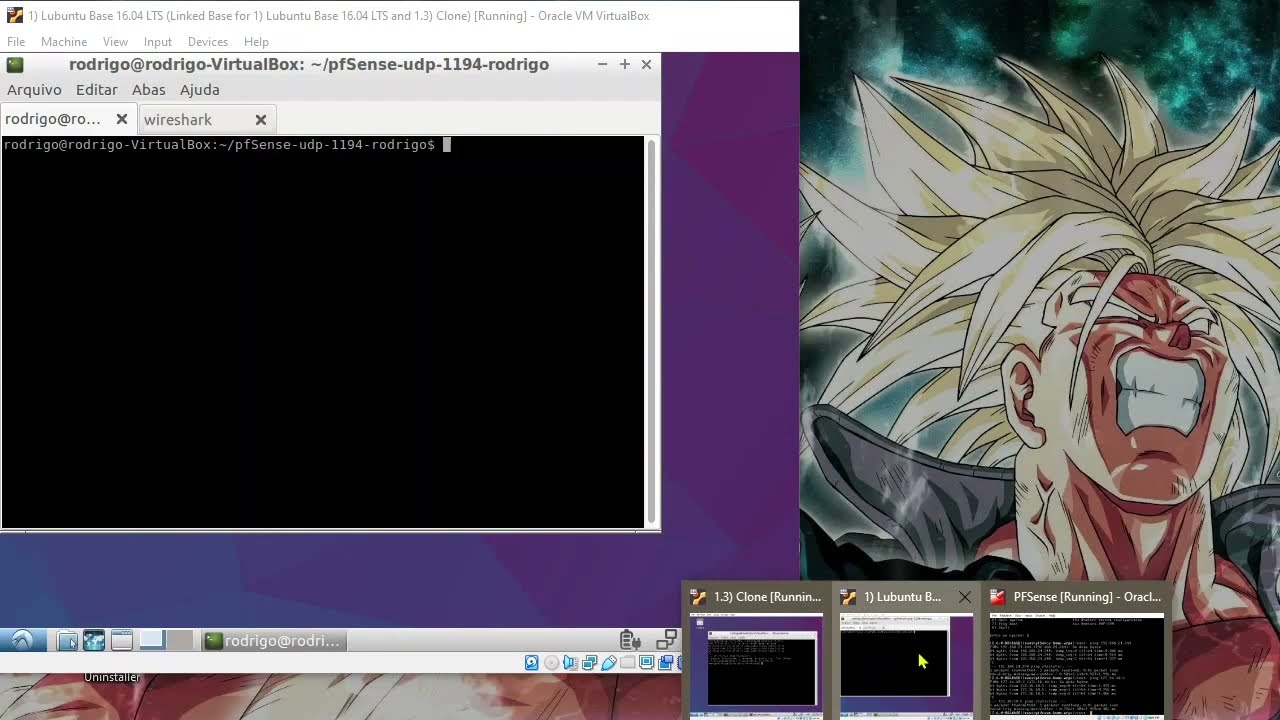Click the iconify all windows panel icon
Image resolution: width=1280 pixels, height=720 pixels.
click(122, 641)
